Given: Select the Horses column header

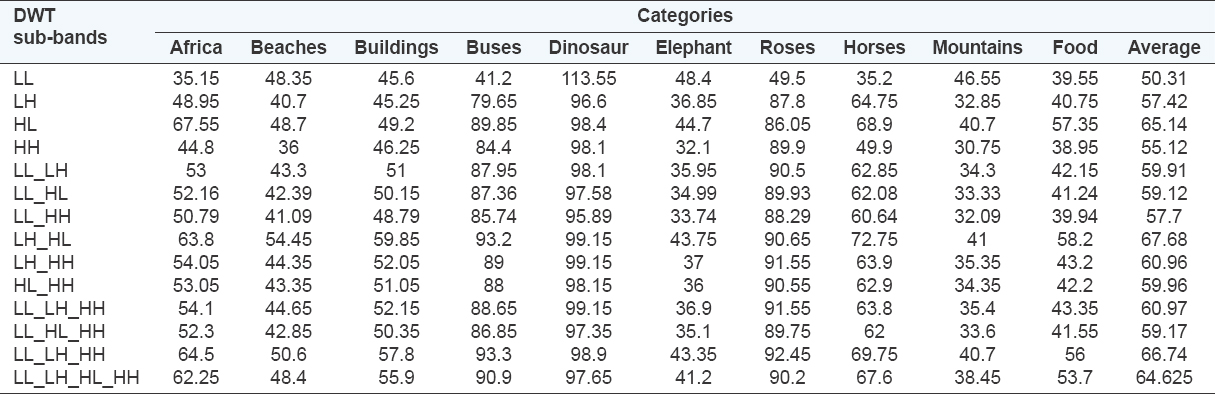Looking at the screenshot, I should (874, 47).
